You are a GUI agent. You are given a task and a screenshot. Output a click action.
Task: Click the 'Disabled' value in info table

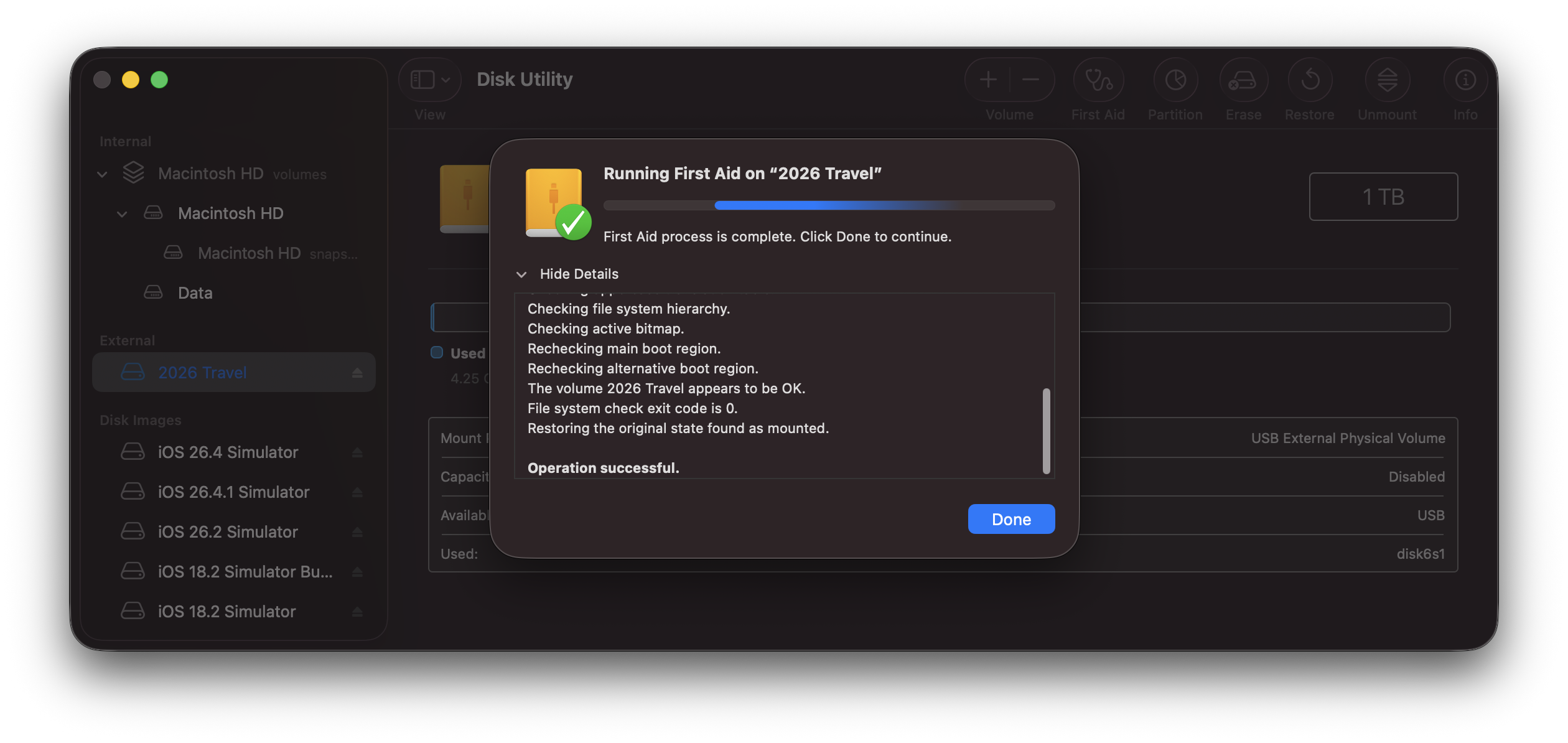[1417, 477]
